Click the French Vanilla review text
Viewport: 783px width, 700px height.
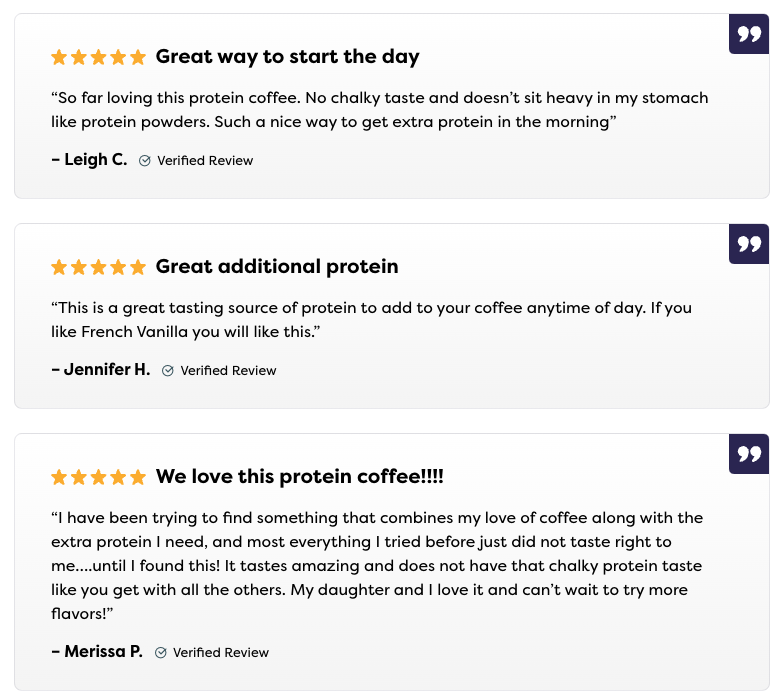371,319
